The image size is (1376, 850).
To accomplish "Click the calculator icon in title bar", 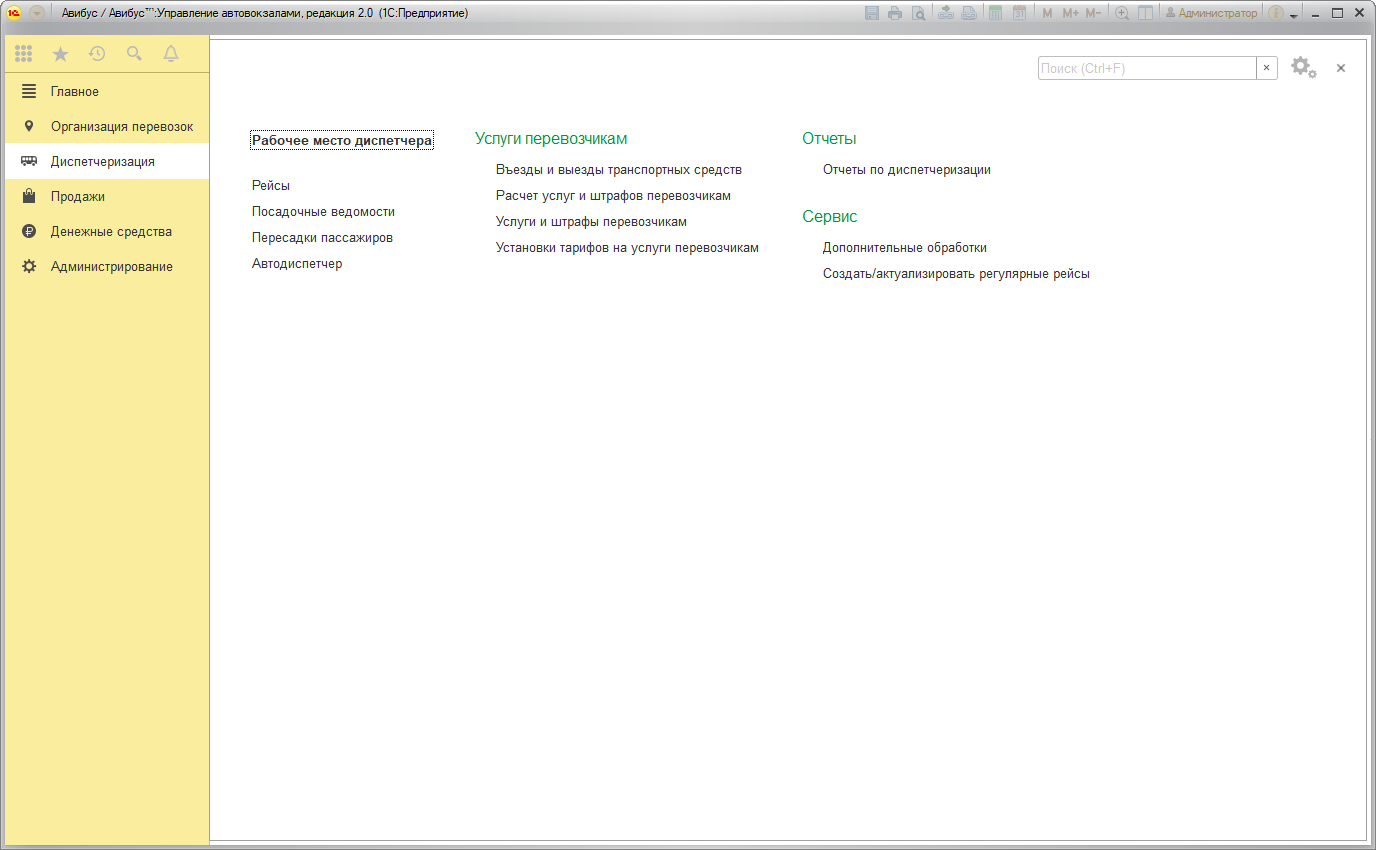I will (995, 13).
